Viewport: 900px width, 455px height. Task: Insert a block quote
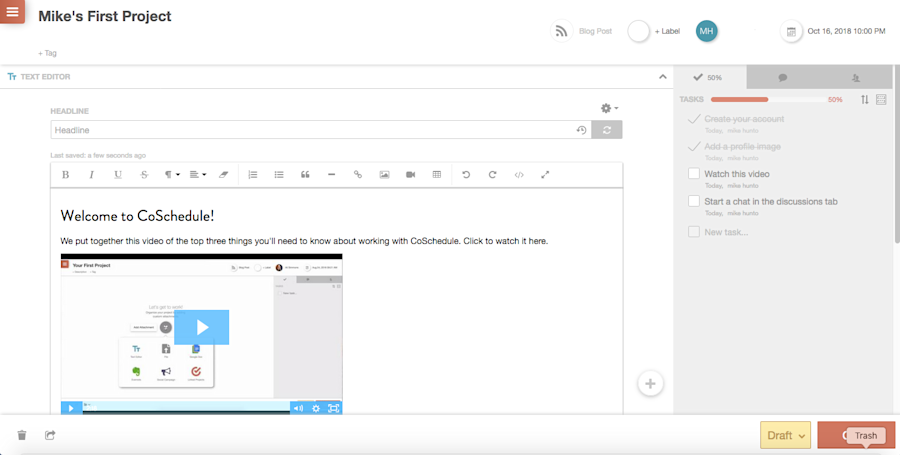[x=305, y=174]
